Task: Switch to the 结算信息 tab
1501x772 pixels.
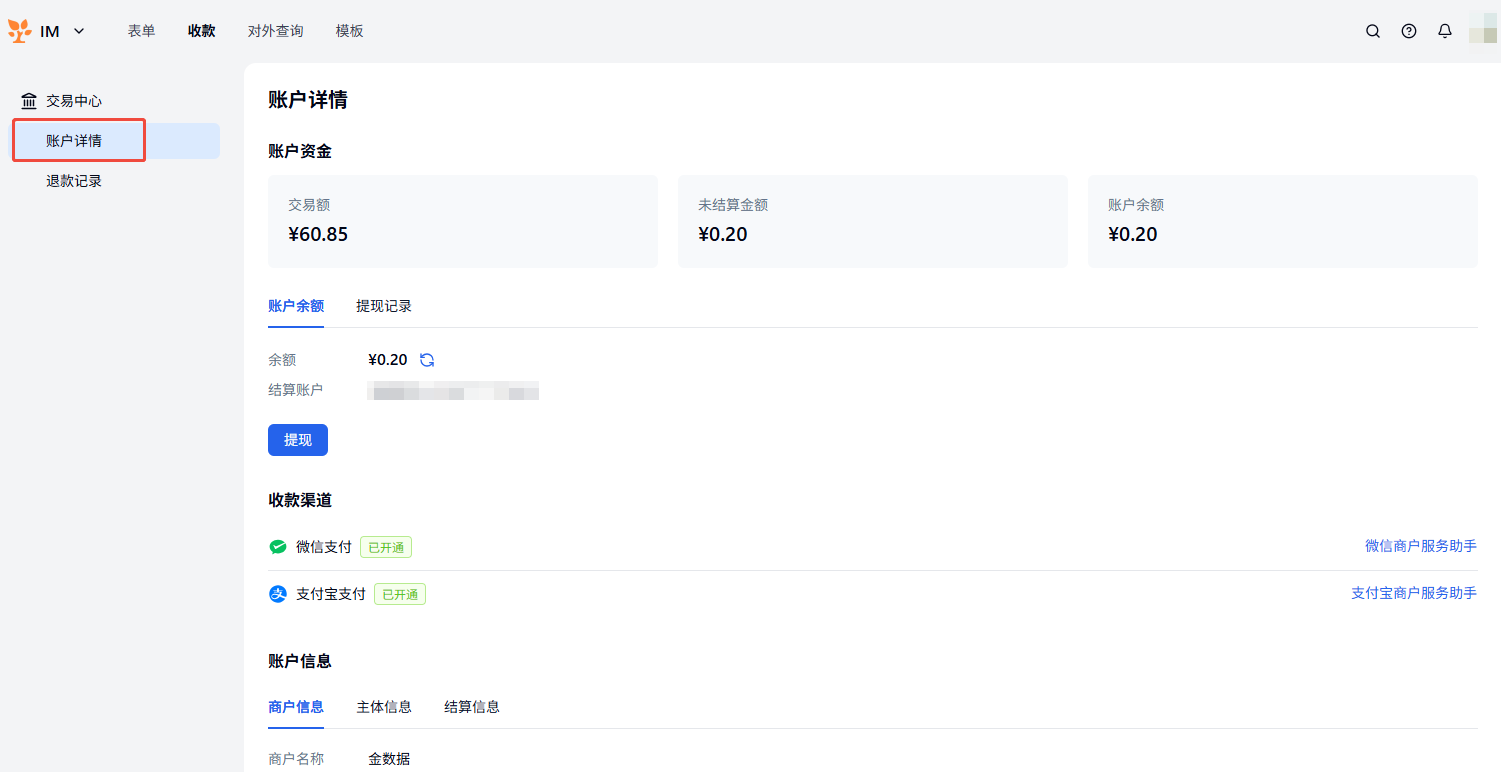Action: [472, 707]
